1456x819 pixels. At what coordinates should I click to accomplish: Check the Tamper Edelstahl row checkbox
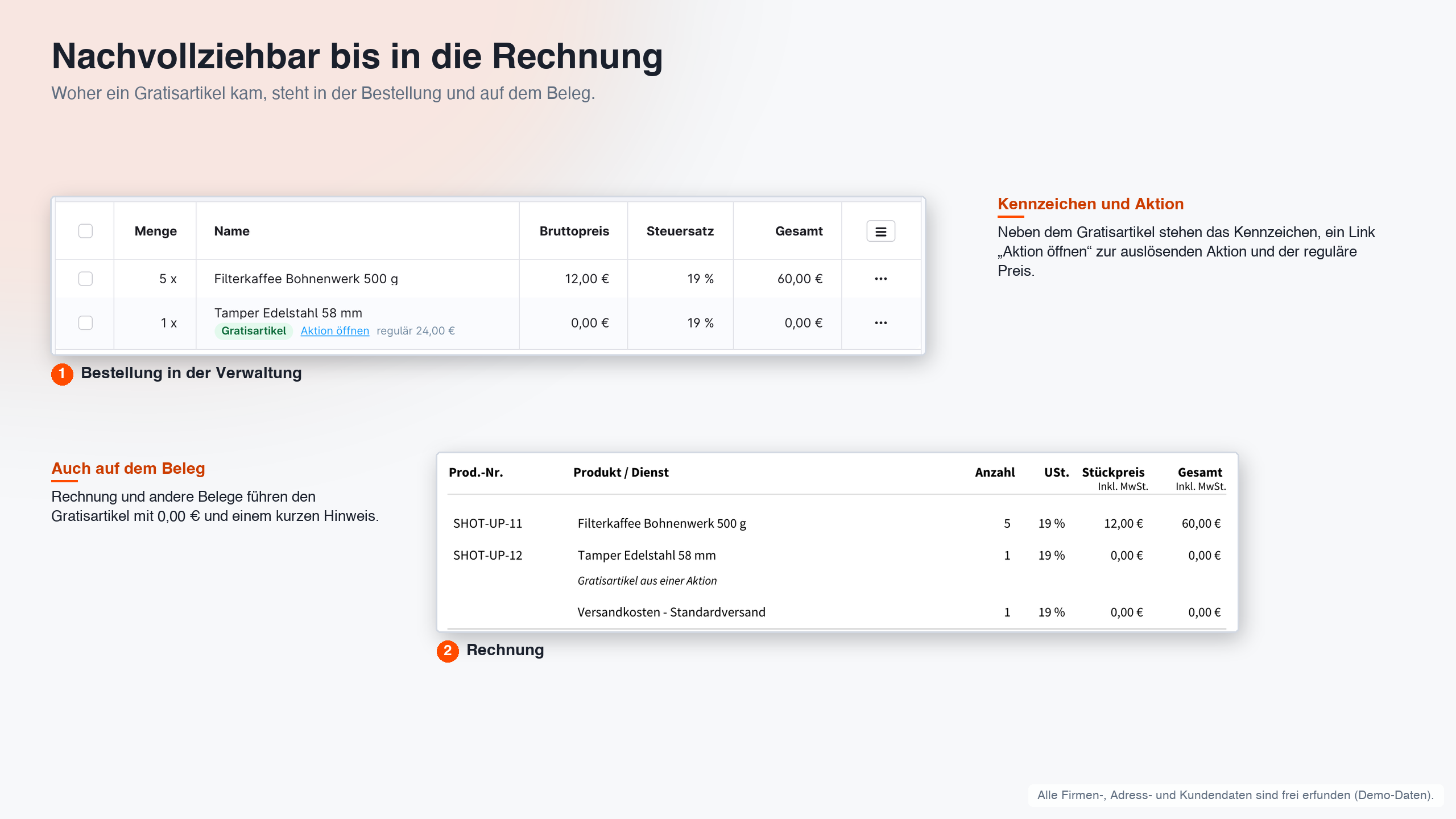tap(85, 323)
